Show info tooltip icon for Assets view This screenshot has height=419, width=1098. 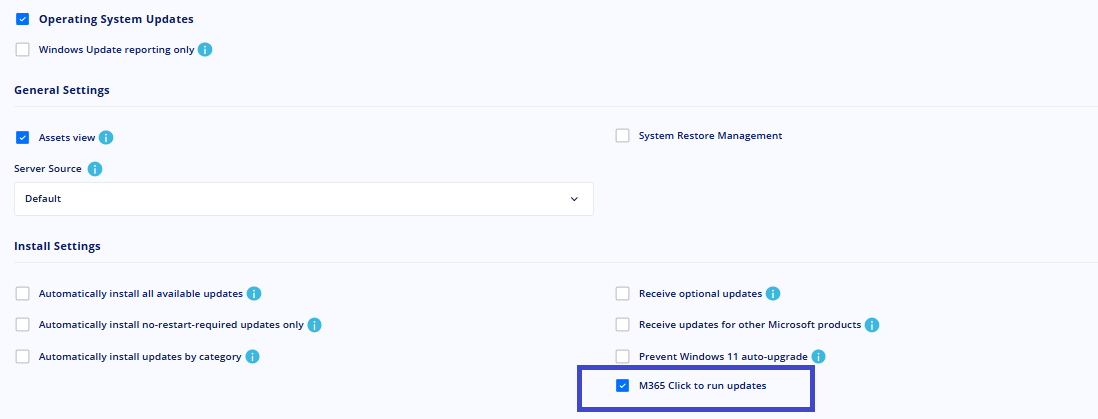coord(106,137)
